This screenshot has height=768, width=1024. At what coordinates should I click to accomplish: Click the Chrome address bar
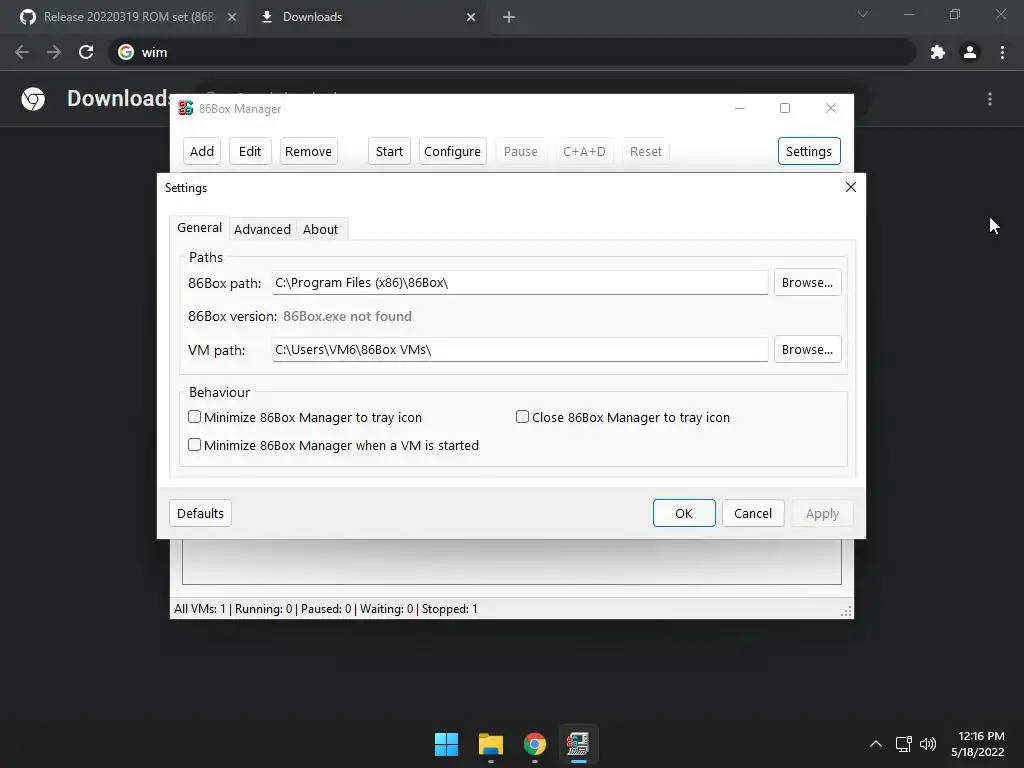512,52
